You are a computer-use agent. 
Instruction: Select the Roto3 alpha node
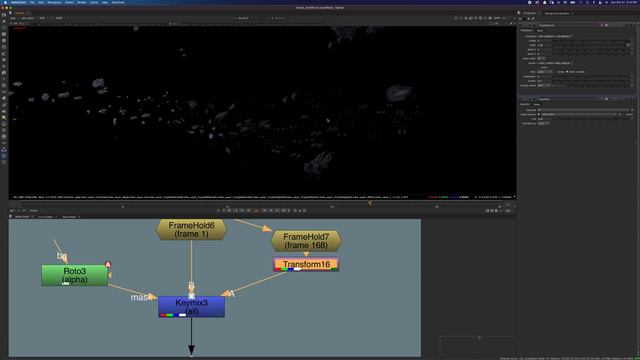(75, 275)
